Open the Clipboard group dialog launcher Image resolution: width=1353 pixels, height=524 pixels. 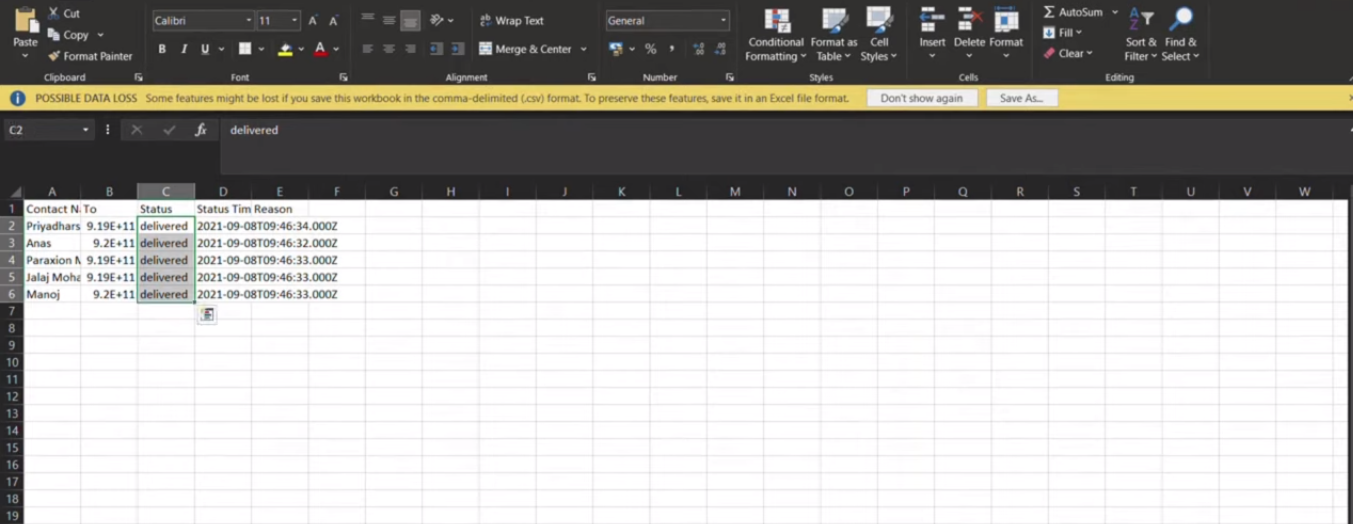[x=138, y=77]
